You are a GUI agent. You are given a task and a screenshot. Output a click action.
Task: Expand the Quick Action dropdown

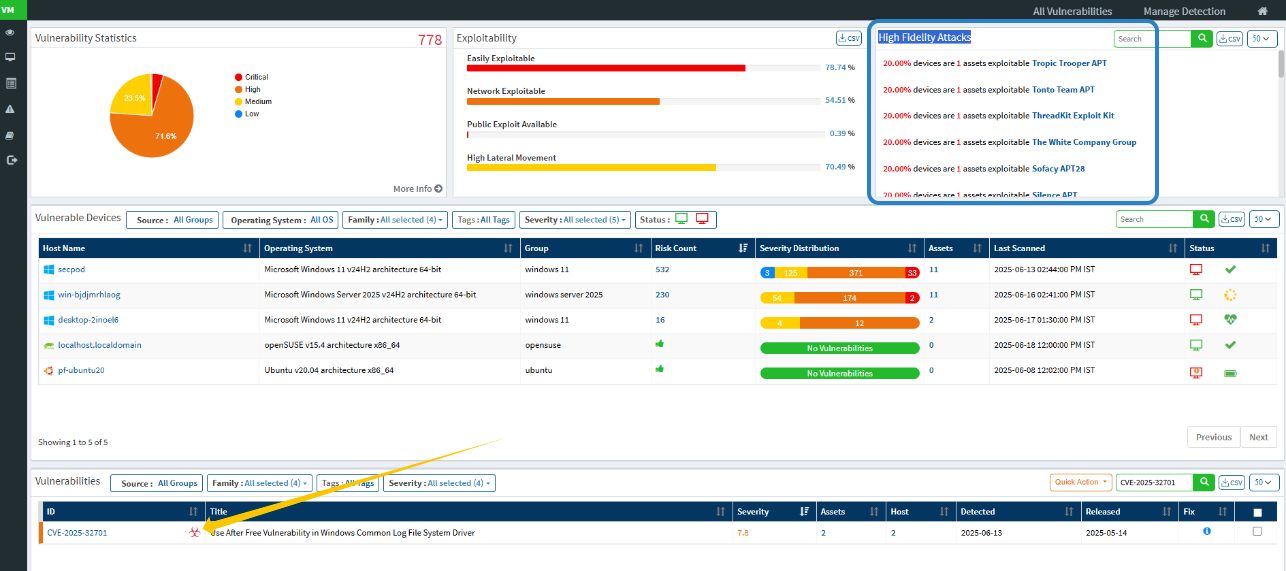coord(1081,482)
